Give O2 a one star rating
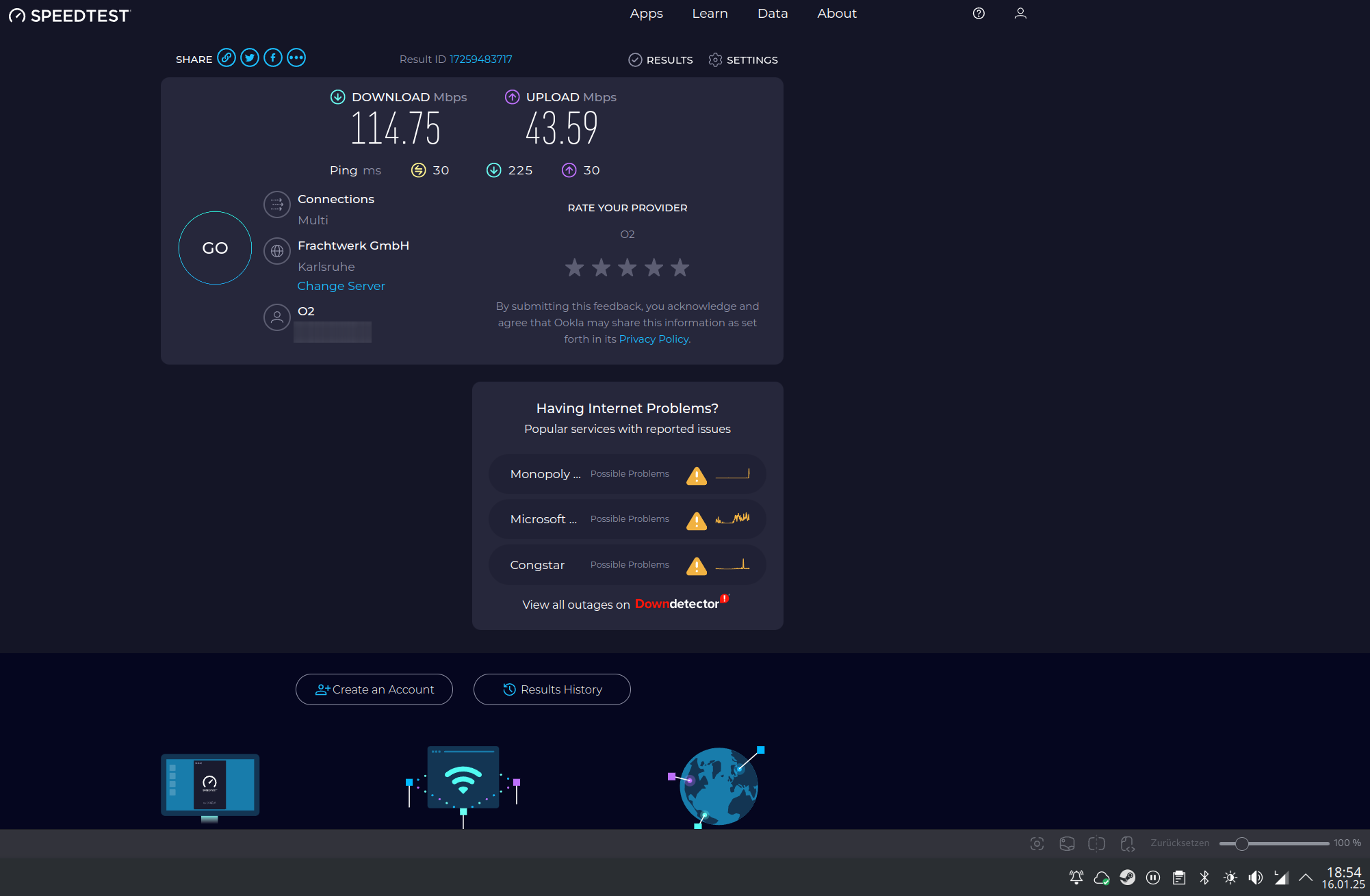 tap(574, 267)
